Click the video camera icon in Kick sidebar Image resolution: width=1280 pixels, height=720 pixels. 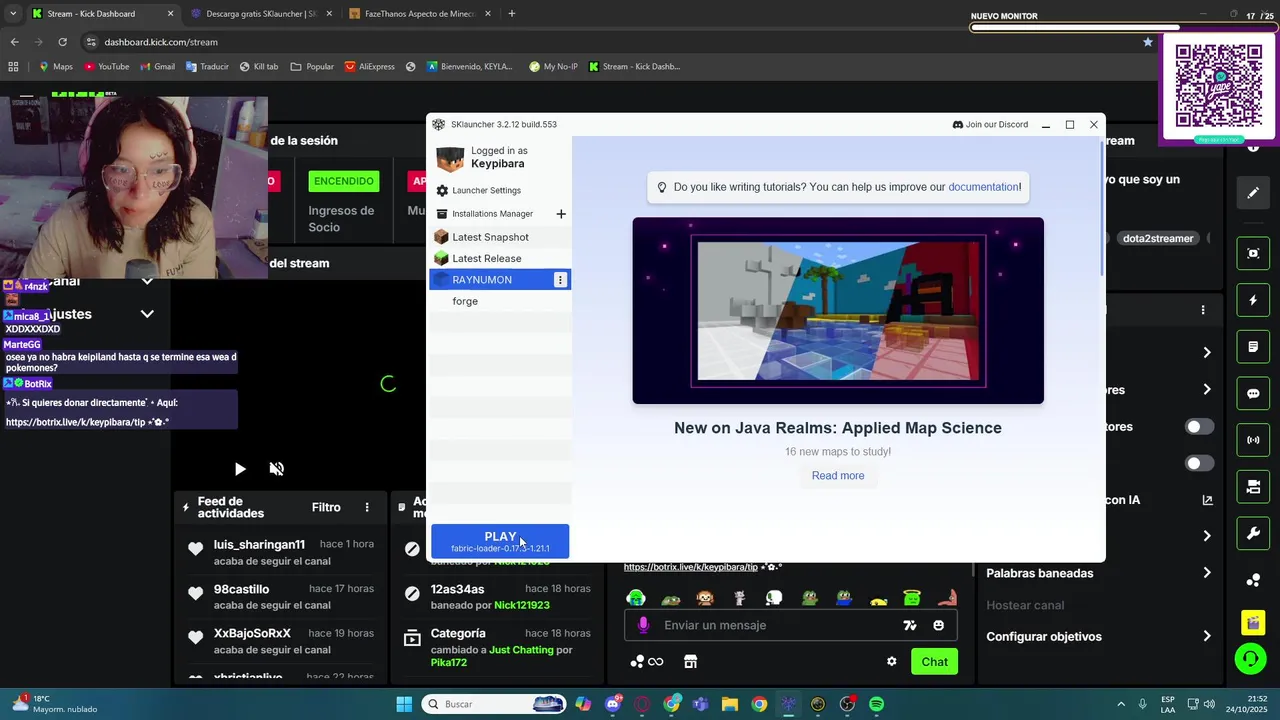pyautogui.click(x=1253, y=487)
